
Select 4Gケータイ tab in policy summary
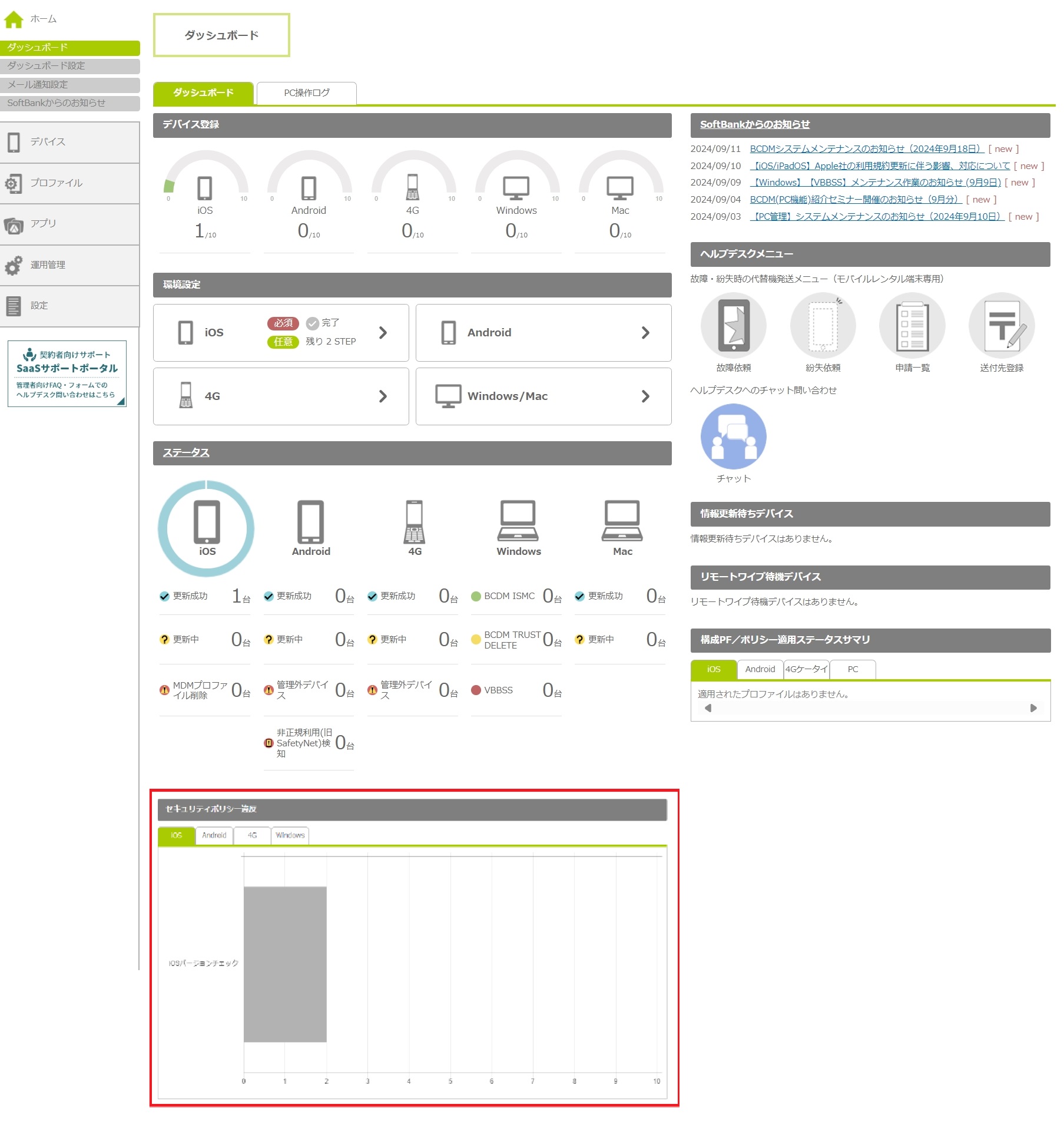pyautogui.click(x=806, y=669)
